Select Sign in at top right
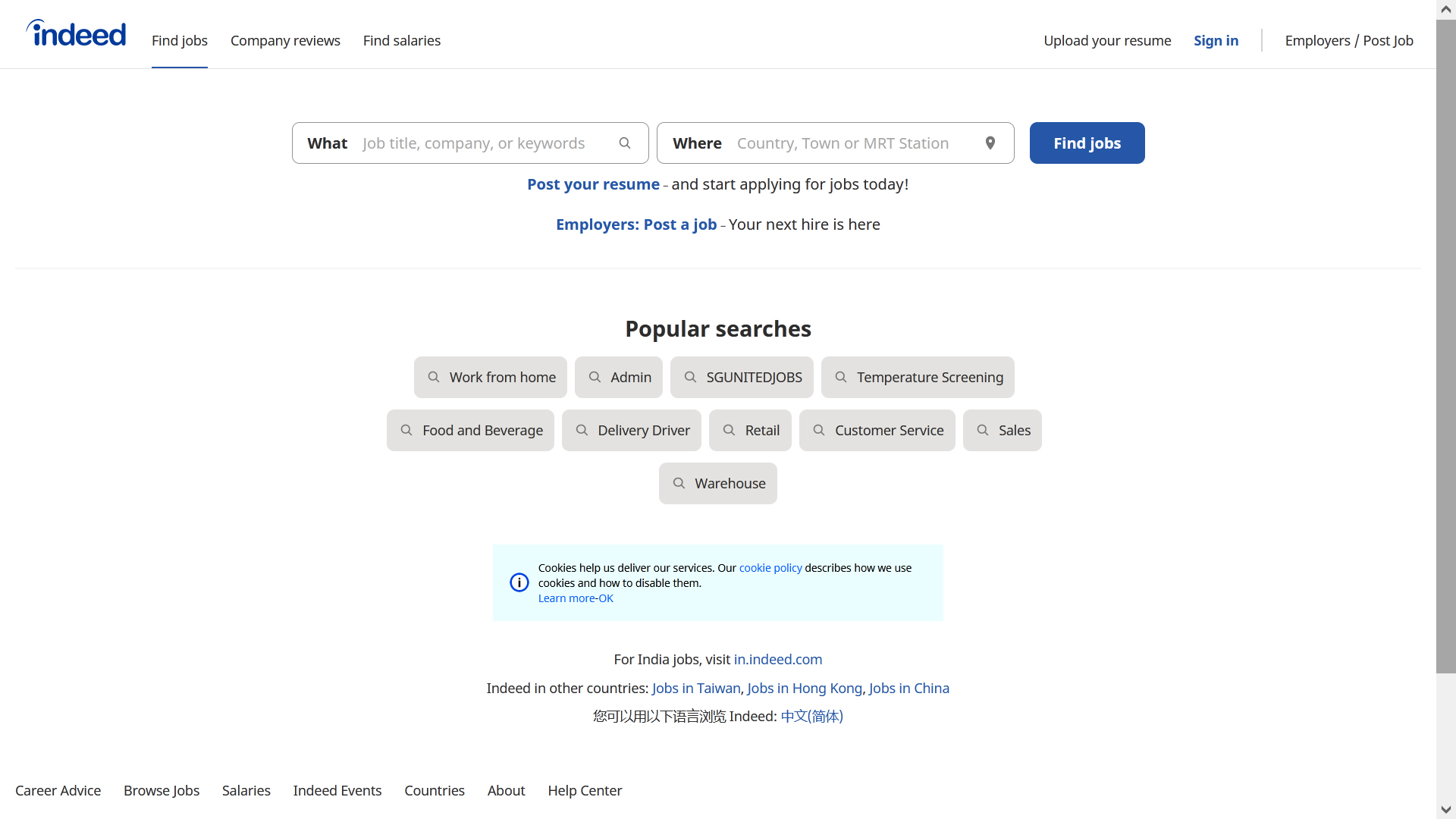Image resolution: width=1456 pixels, height=819 pixels. 1216,41
